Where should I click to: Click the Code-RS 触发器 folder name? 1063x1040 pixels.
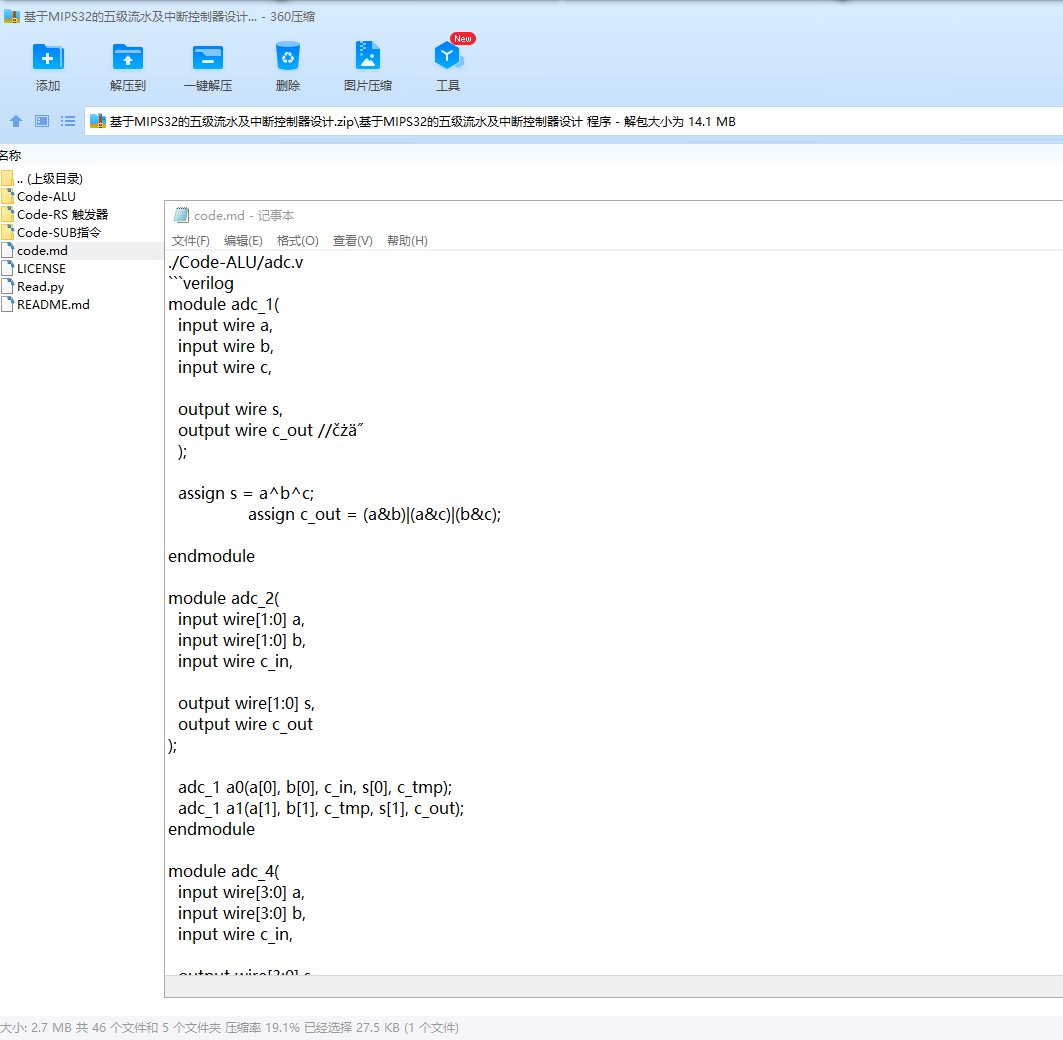tap(62, 214)
